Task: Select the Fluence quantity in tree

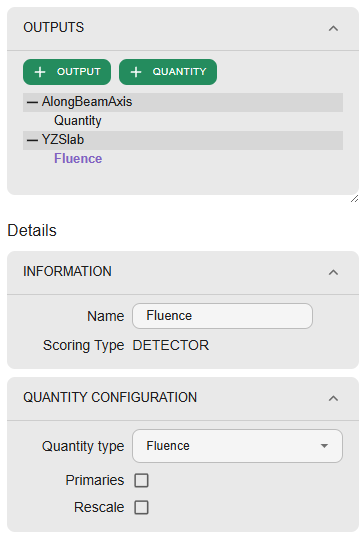Action: click(x=78, y=159)
